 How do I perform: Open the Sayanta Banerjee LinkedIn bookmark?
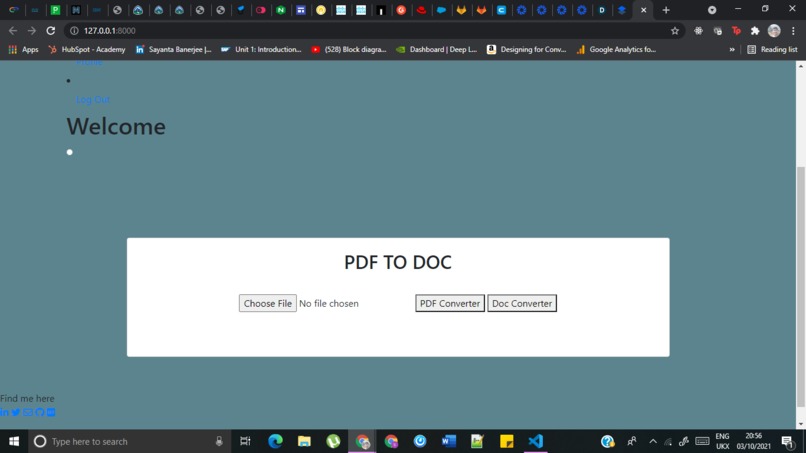[174, 49]
